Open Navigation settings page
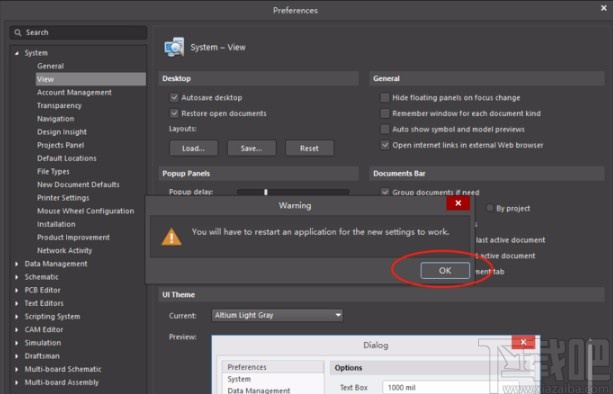613x394 pixels. [x=55, y=119]
